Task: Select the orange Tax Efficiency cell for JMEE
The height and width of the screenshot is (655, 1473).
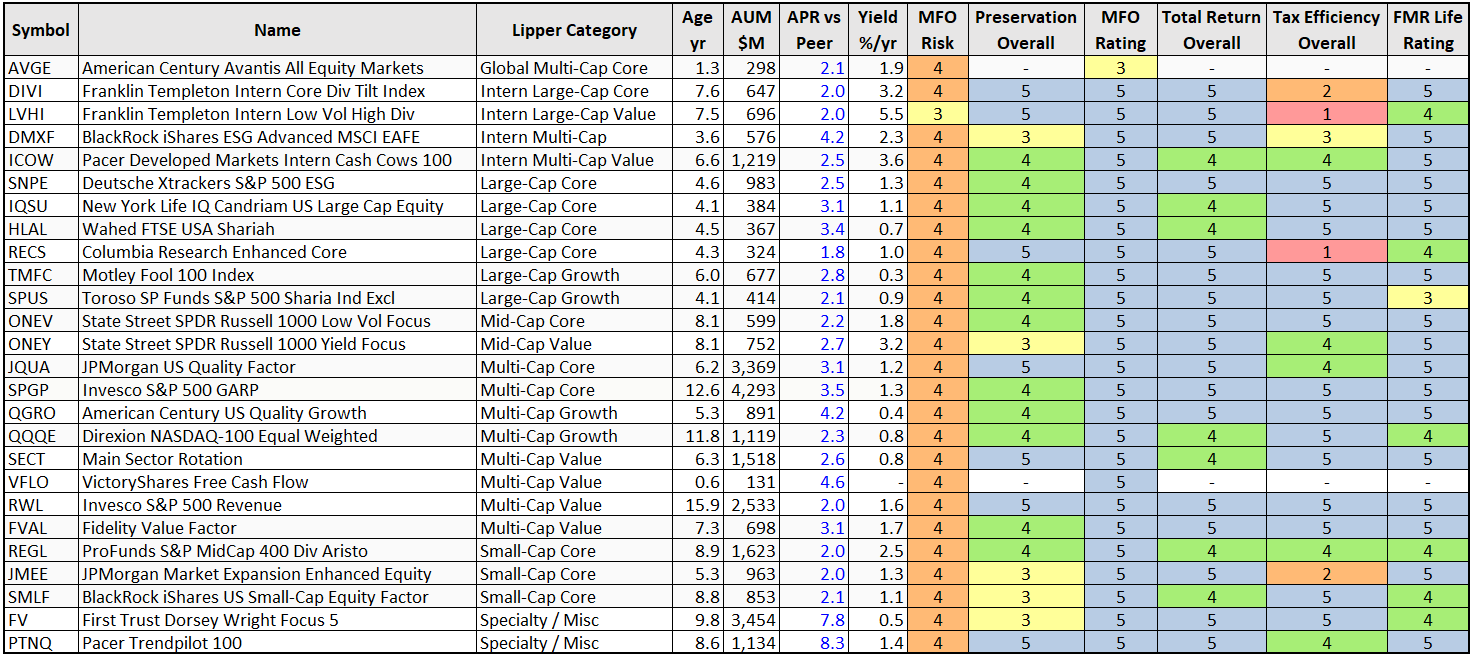Action: (x=1328, y=574)
